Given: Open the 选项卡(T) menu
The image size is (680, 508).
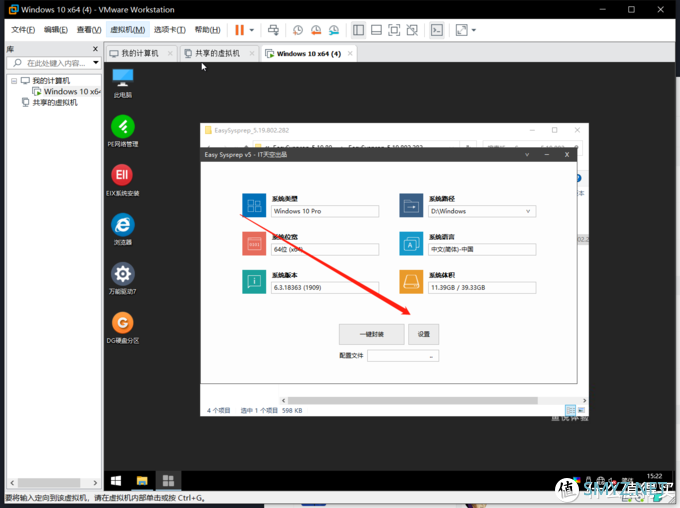Looking at the screenshot, I should coord(170,29).
